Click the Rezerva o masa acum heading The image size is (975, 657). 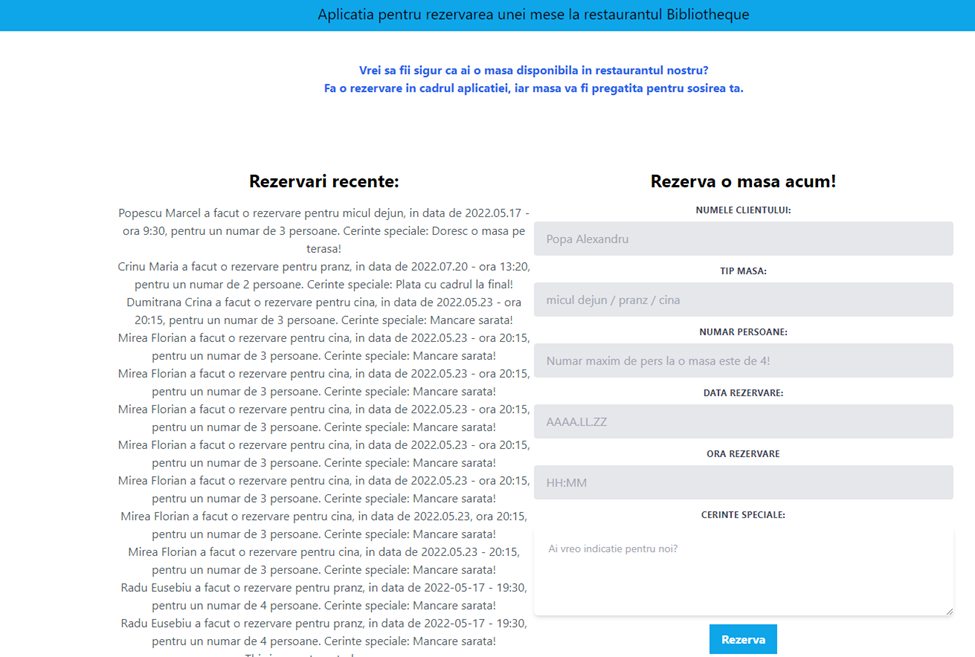pos(743,182)
